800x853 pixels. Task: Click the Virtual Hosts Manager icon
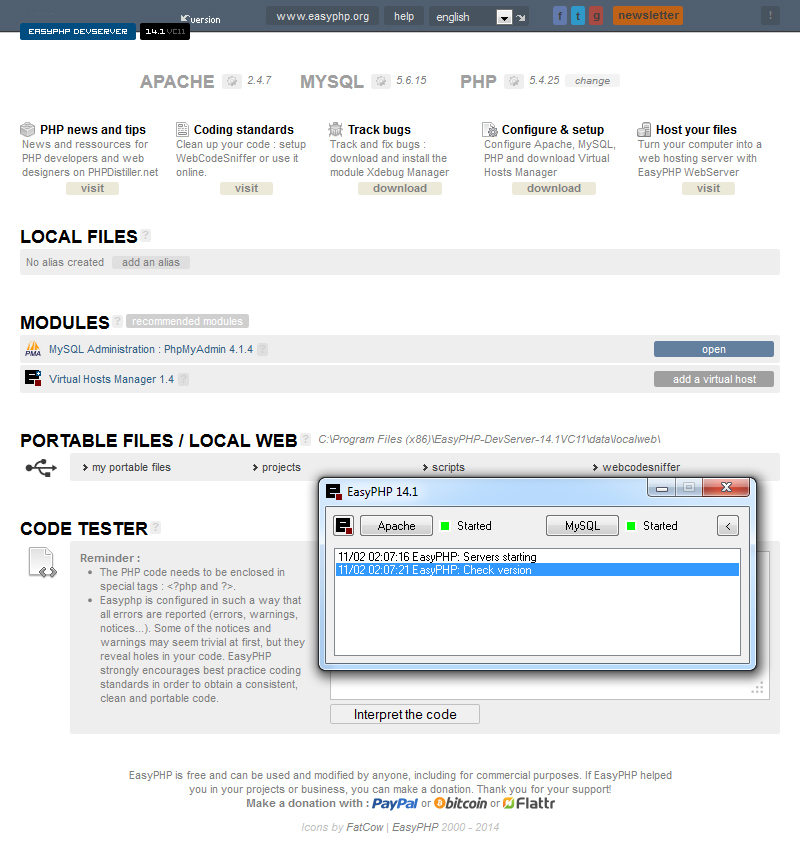click(32, 379)
